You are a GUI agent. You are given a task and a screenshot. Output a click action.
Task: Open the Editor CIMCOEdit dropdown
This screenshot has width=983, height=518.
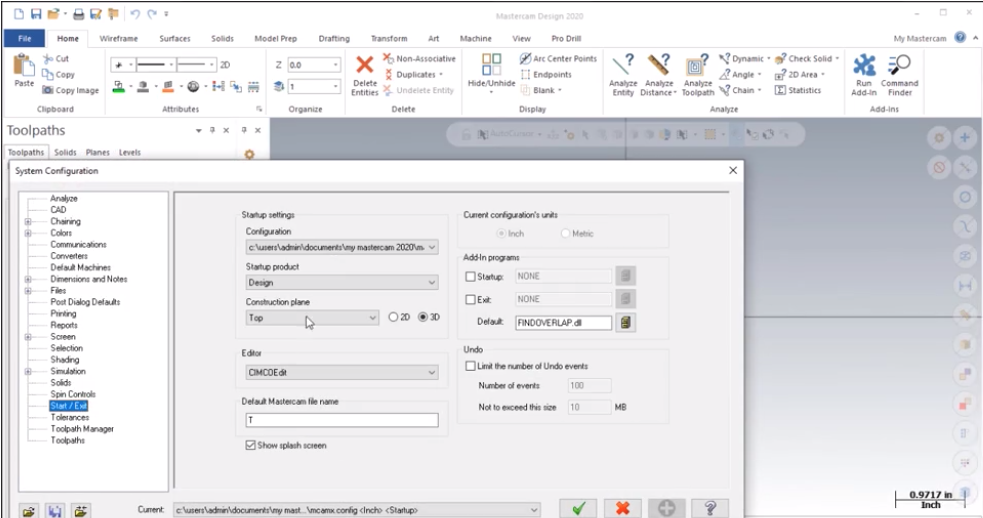pos(431,373)
